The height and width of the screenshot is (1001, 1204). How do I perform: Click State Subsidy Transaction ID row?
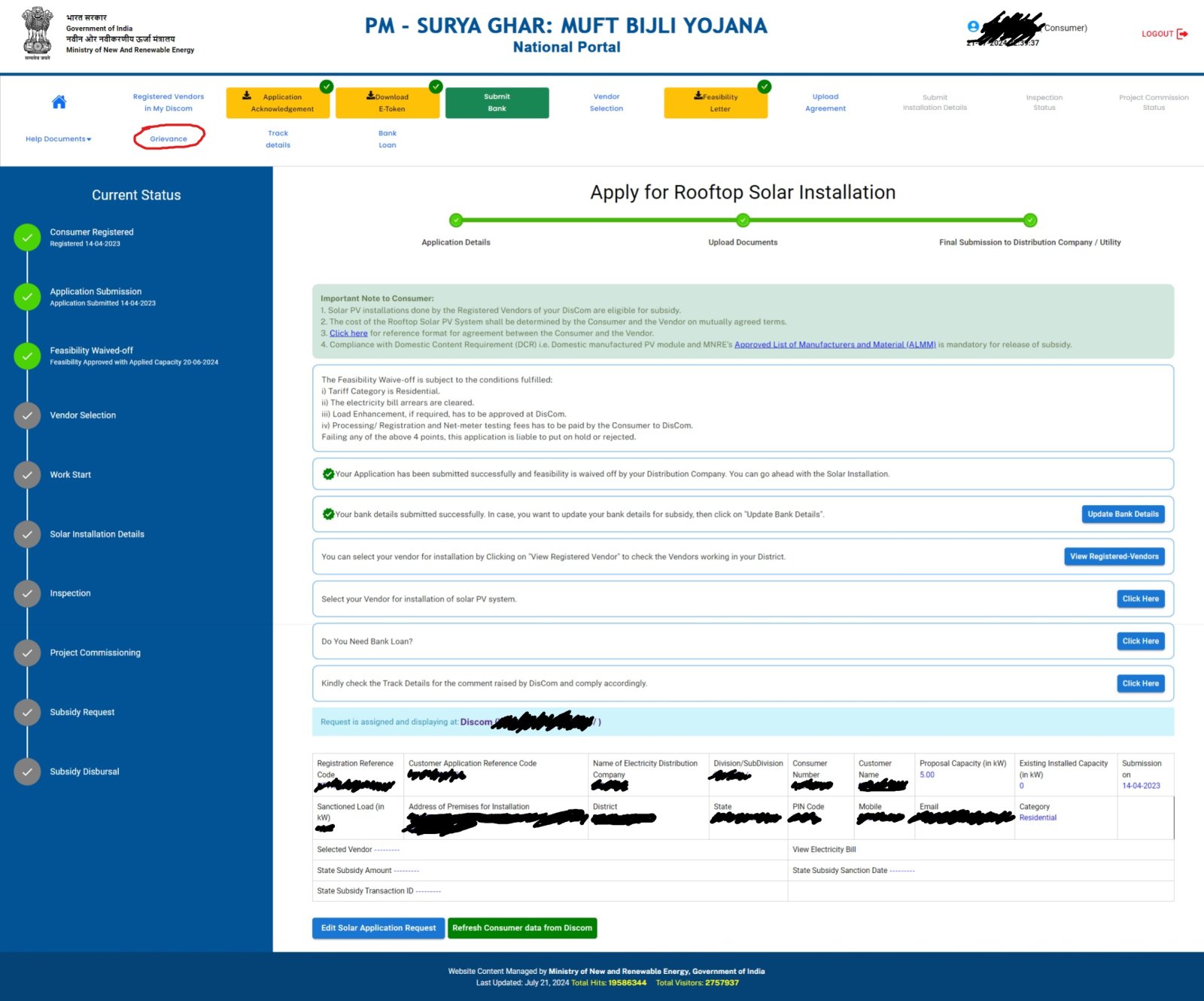pyautogui.click(x=379, y=891)
